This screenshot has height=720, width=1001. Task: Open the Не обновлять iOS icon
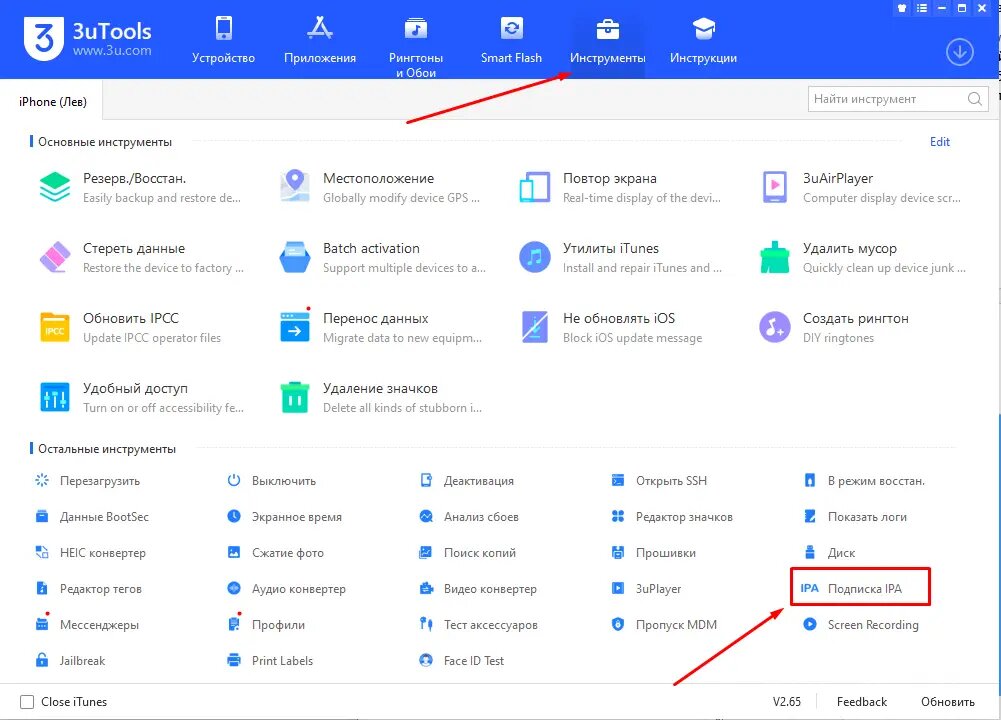click(x=534, y=327)
